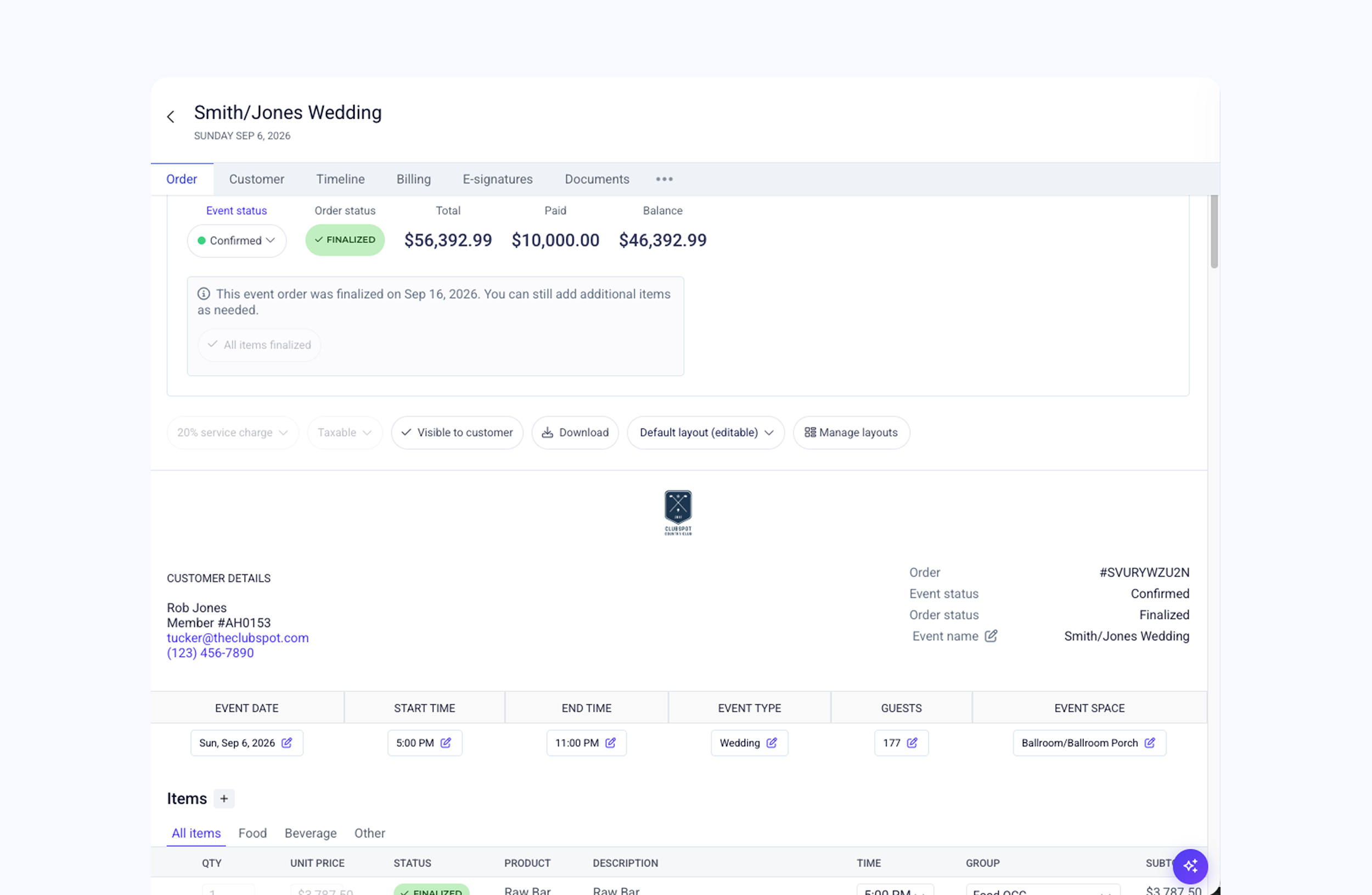Click the Balance amount $46,392.99

pyautogui.click(x=662, y=240)
